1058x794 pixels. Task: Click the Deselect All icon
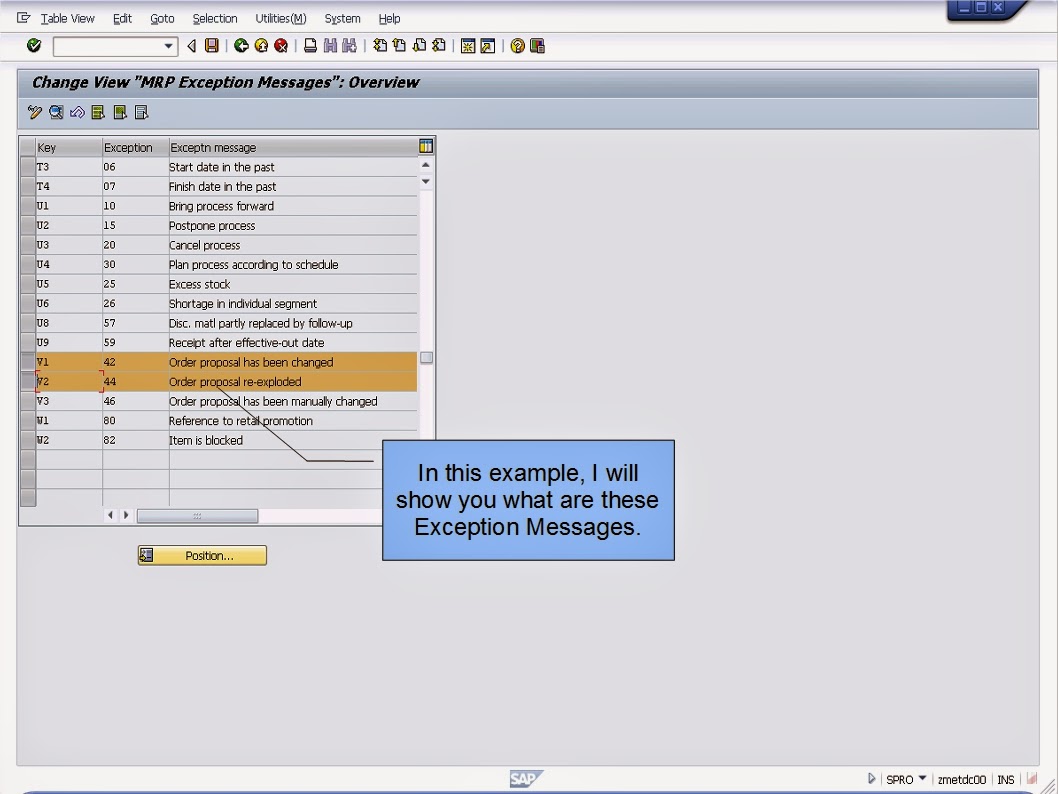pyautogui.click(x=141, y=113)
